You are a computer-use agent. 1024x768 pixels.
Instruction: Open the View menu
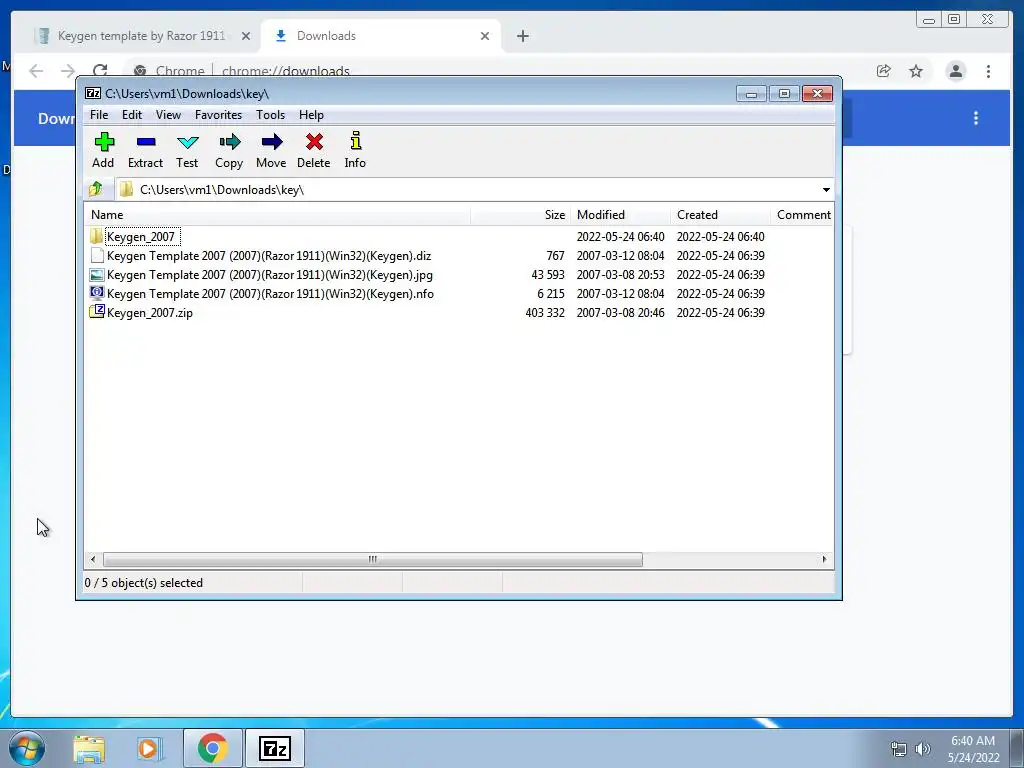click(x=168, y=115)
